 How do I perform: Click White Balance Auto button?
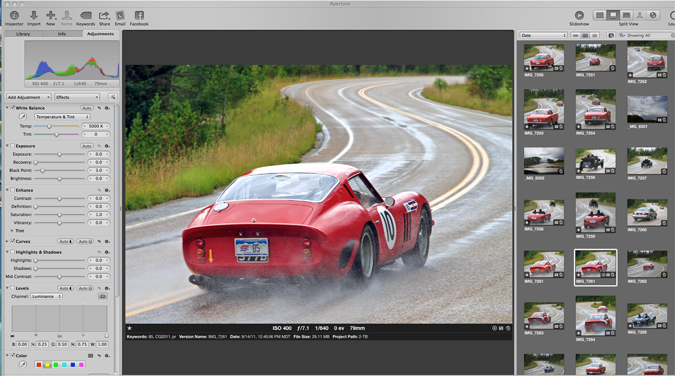click(87, 108)
